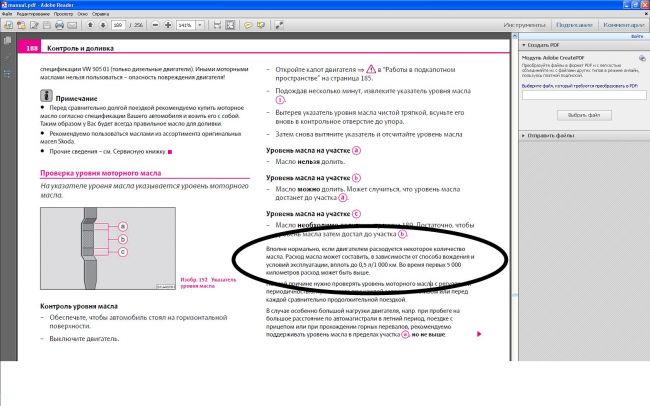Click the Изобр. 192 figure caption

pos(208,283)
